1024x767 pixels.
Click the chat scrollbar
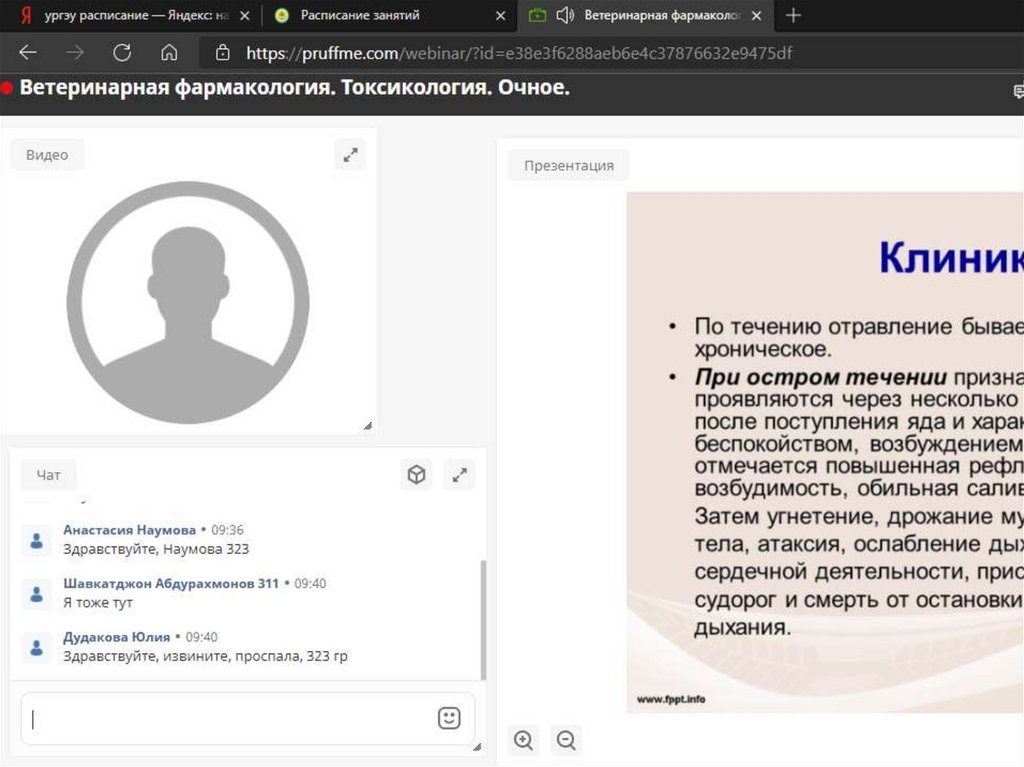[484, 620]
